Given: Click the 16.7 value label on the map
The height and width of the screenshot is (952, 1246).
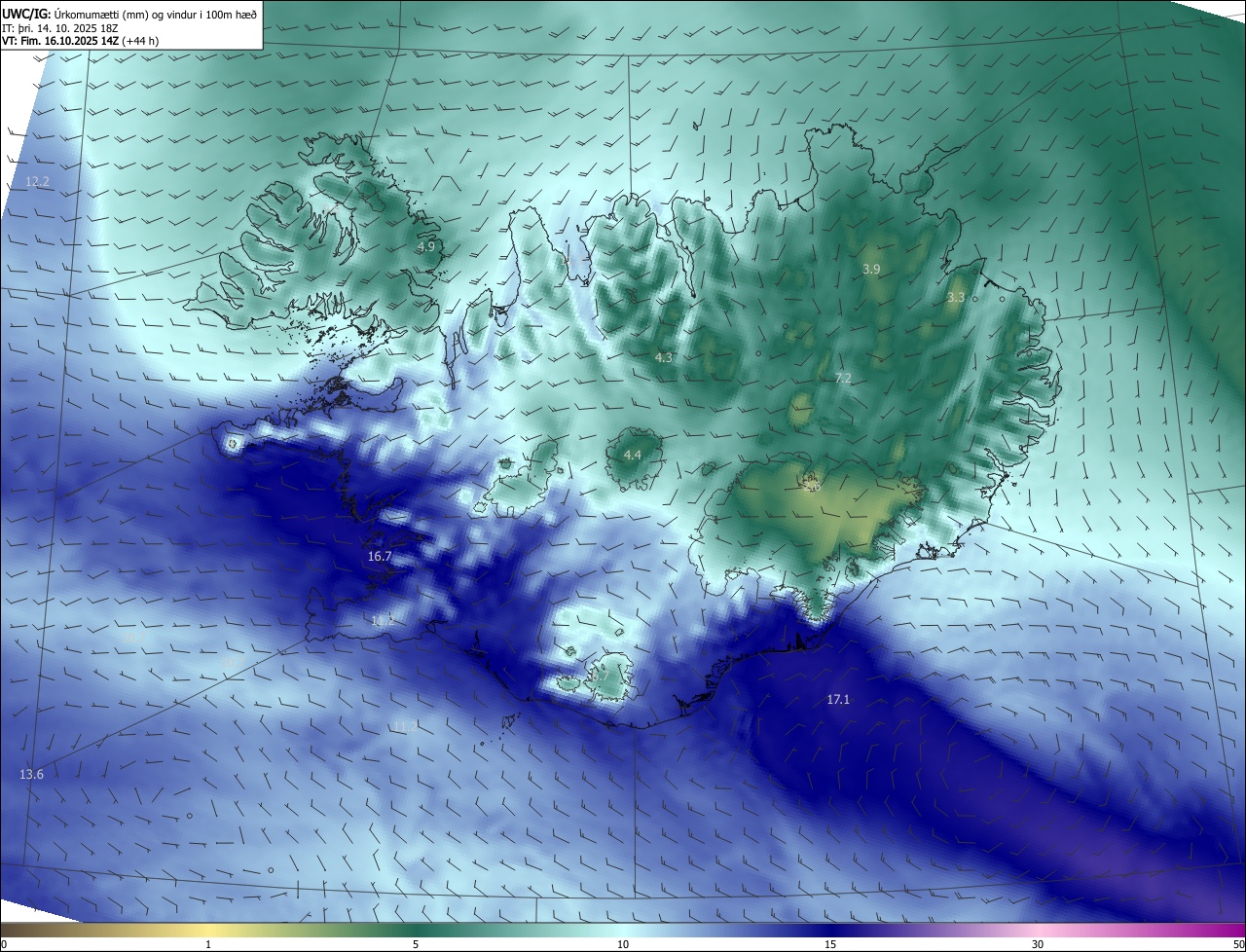Looking at the screenshot, I should (380, 557).
